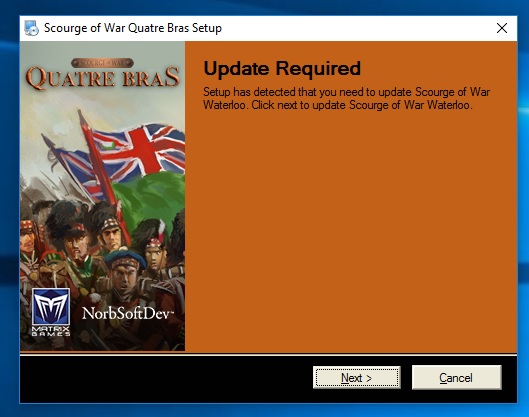The image size is (529, 417).
Task: Click the window title text
Action: coord(133,28)
